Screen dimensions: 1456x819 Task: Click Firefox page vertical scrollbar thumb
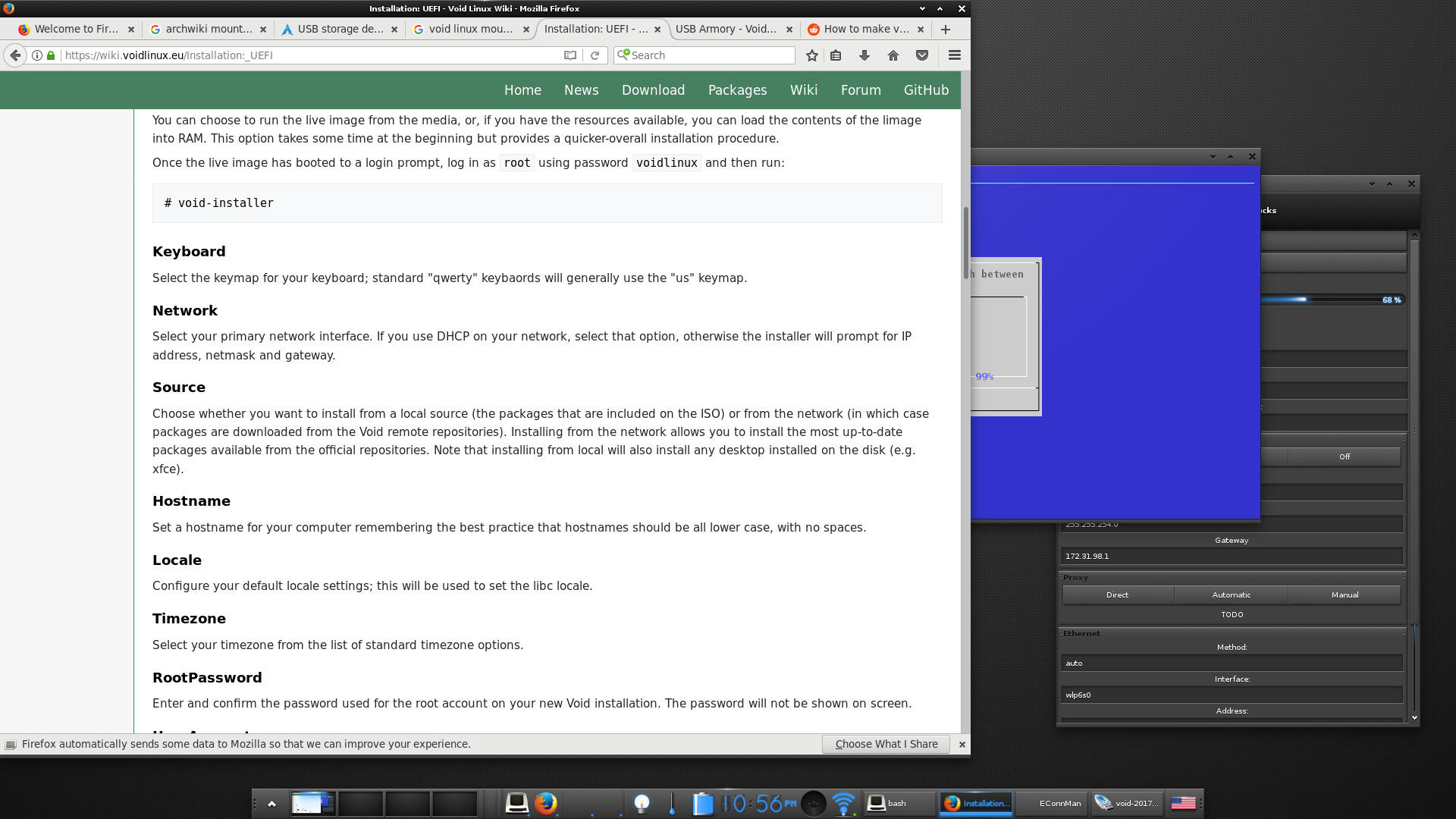tap(965, 243)
